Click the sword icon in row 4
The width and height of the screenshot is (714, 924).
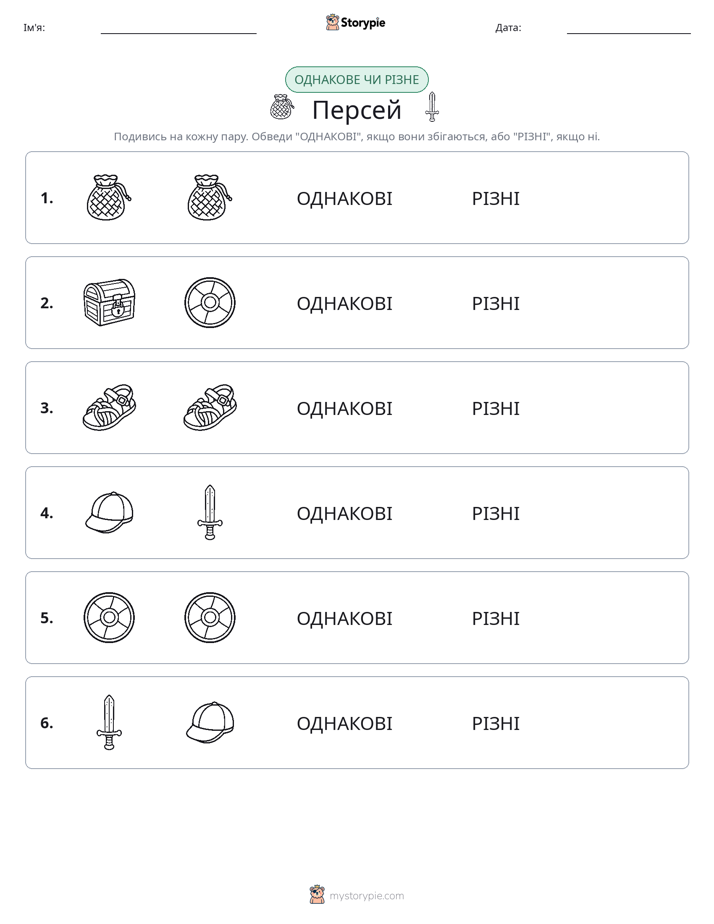pos(210,513)
